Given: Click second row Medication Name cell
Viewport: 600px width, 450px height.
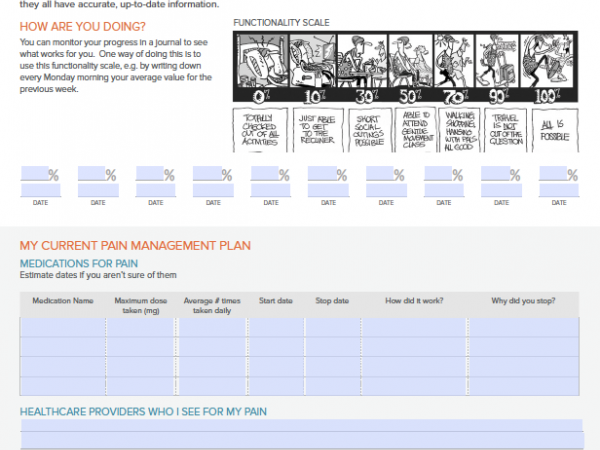Looking at the screenshot, I should (x=63, y=347).
